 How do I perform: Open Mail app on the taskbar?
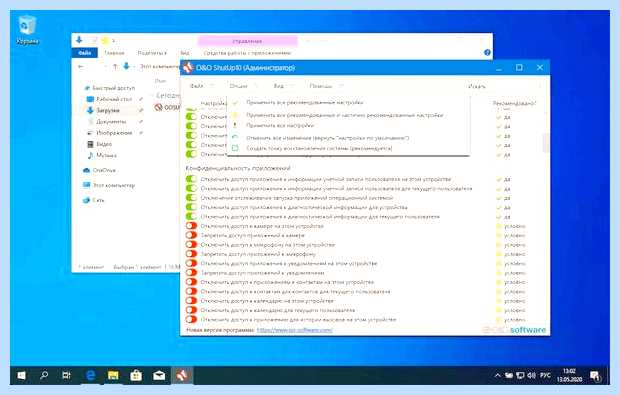(x=159, y=375)
